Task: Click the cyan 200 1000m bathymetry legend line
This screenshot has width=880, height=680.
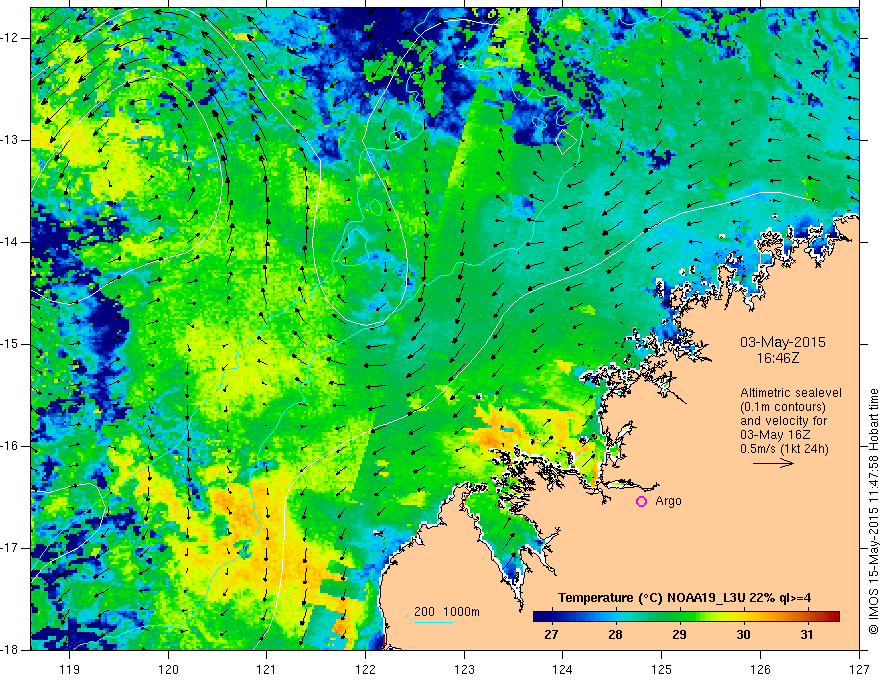Action: point(434,622)
